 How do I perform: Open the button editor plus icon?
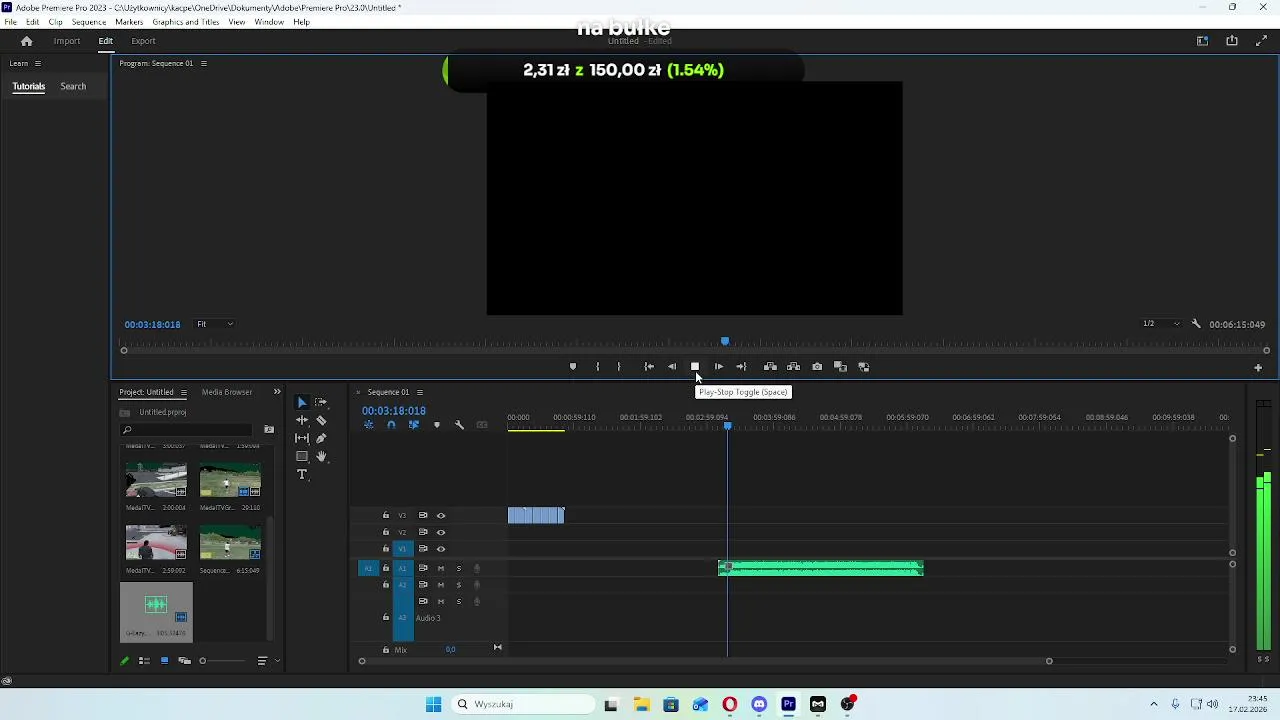1258,367
